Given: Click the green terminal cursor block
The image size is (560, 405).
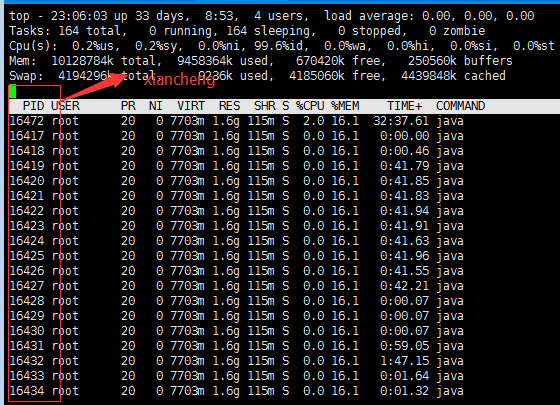Looking at the screenshot, I should click(x=12, y=91).
